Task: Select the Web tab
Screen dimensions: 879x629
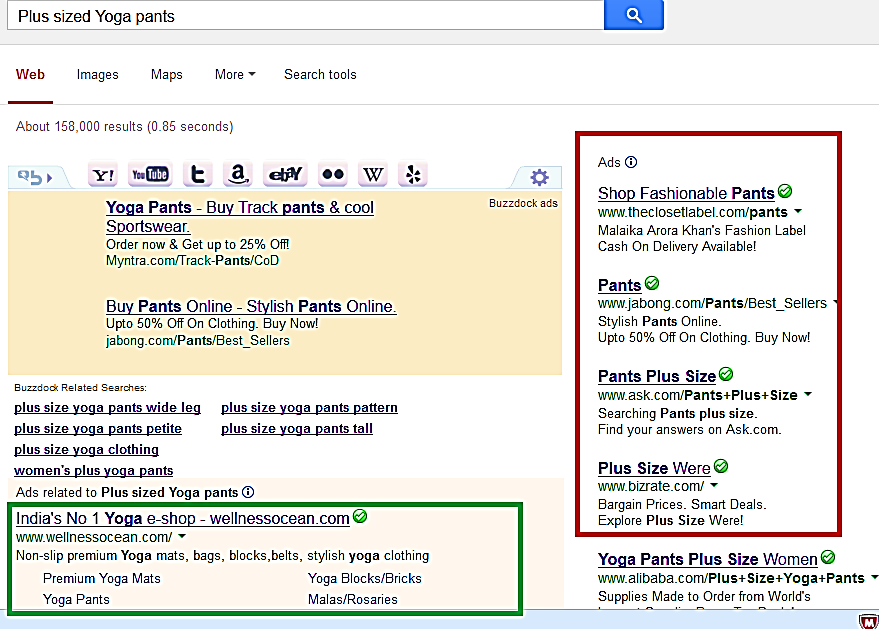Action: click(x=30, y=75)
